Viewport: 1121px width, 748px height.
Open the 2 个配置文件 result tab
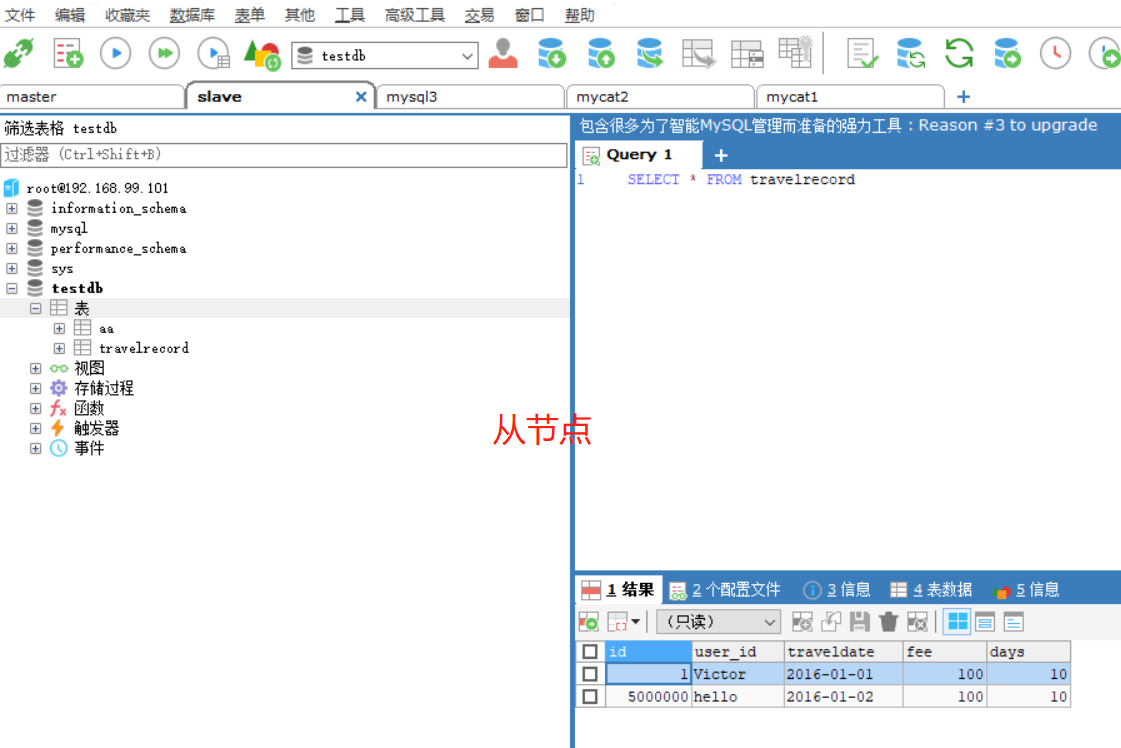point(725,590)
